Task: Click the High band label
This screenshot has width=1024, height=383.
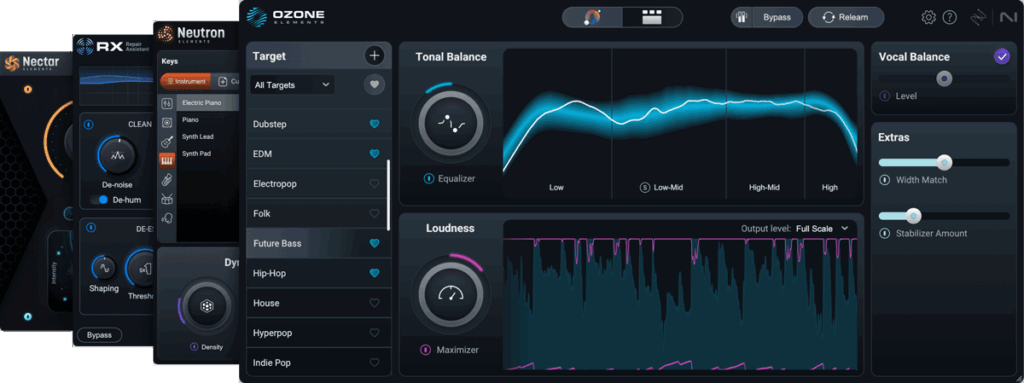Action: tap(830, 188)
